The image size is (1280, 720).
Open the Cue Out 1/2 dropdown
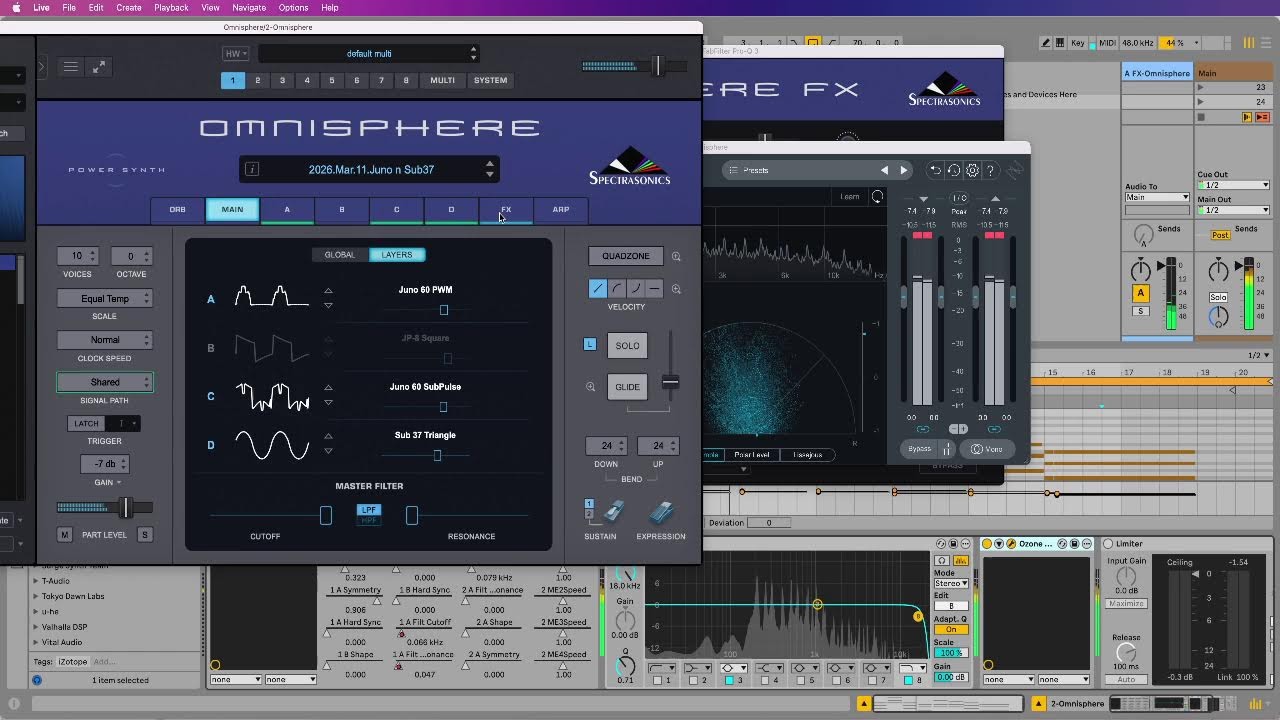point(1233,185)
